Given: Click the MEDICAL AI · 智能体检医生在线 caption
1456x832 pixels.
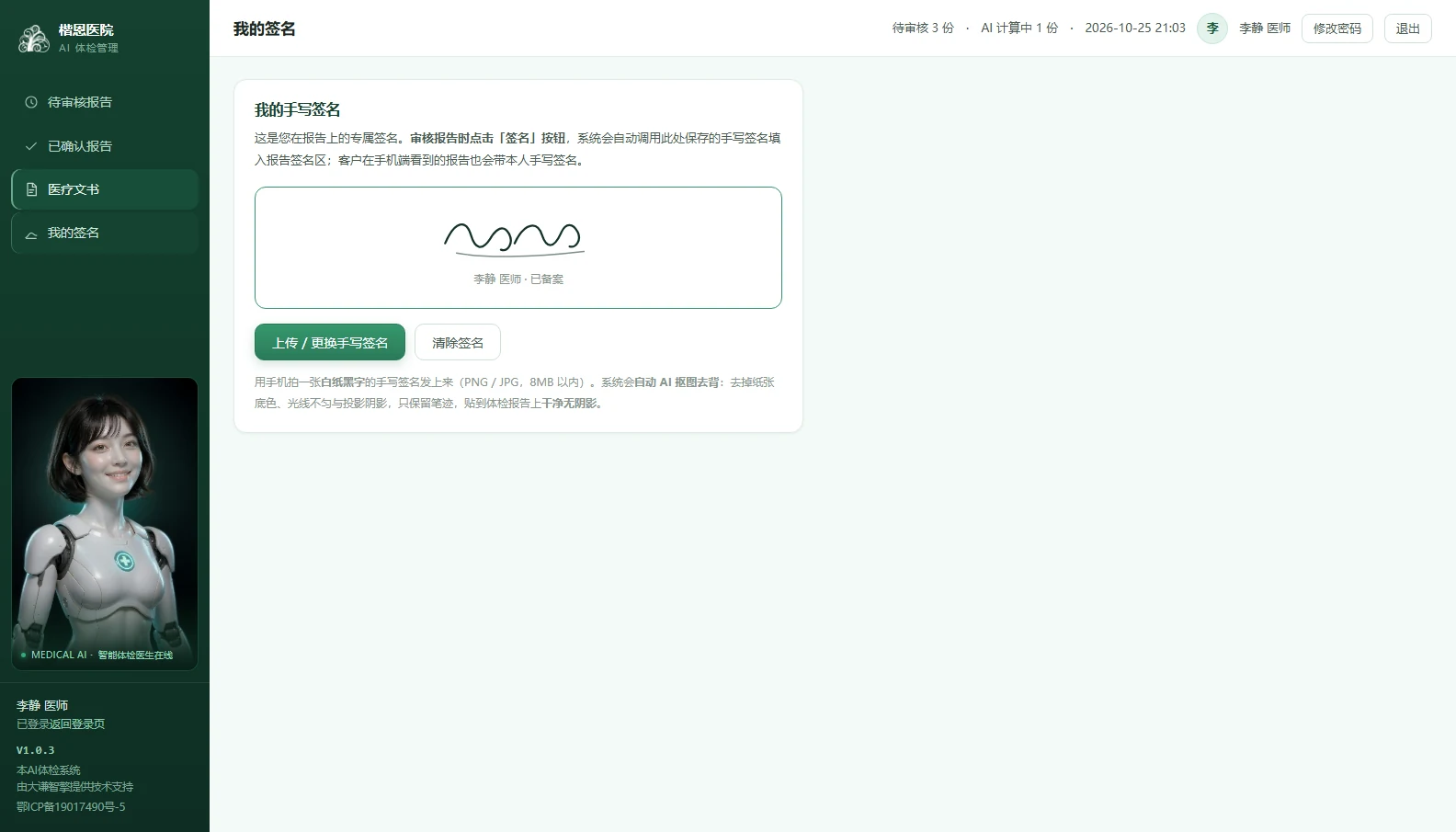Looking at the screenshot, I should coord(102,655).
